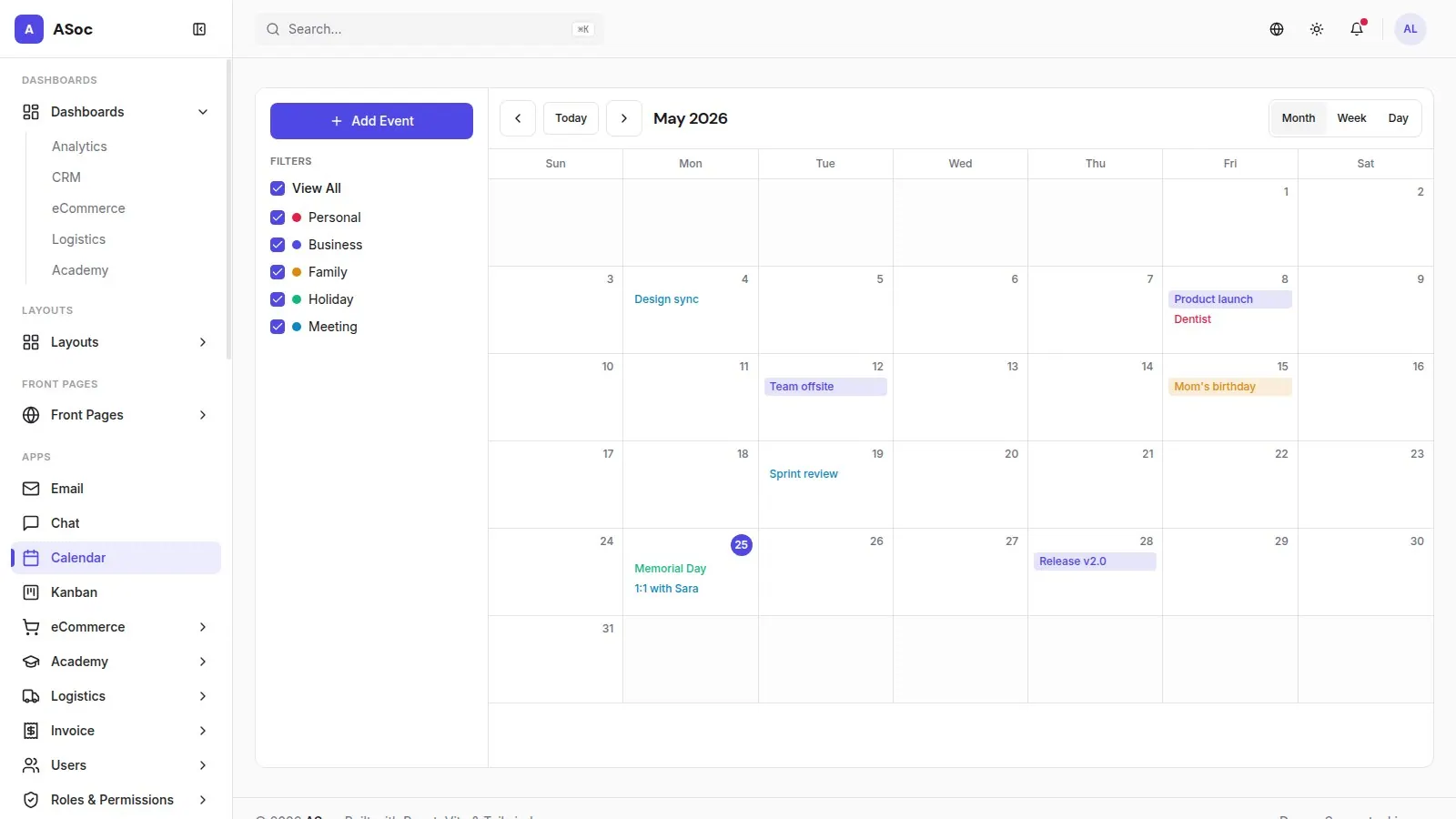Open Analytics dashboard
Viewport: 1456px width, 819px height.
tap(79, 147)
